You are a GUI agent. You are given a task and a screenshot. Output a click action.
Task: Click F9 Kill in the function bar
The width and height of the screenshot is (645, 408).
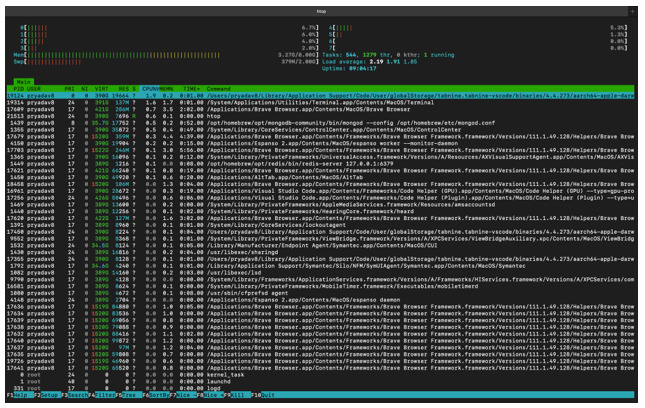[x=237, y=395]
